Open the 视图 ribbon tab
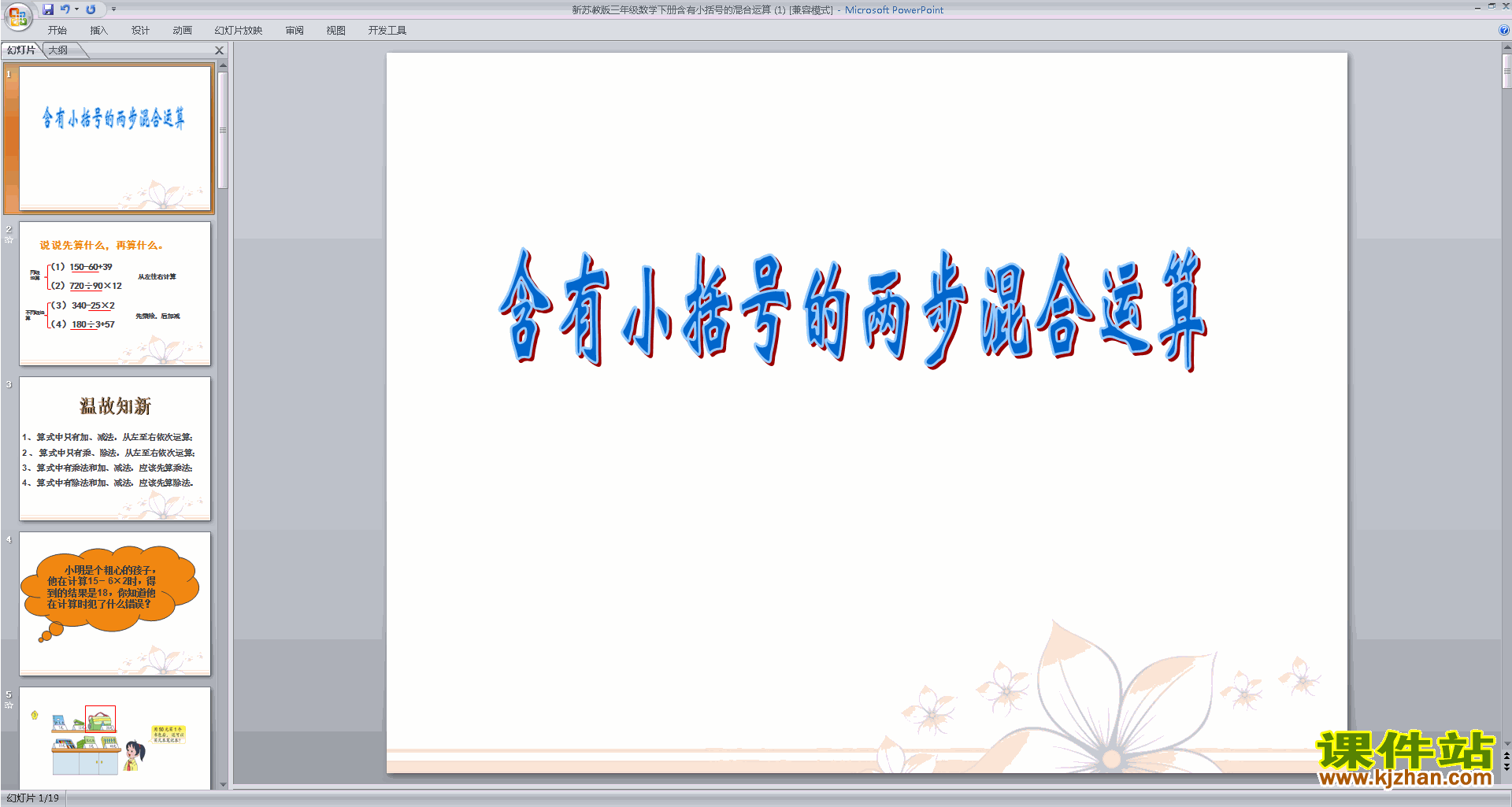Image resolution: width=1512 pixels, height=807 pixels. pos(336,31)
